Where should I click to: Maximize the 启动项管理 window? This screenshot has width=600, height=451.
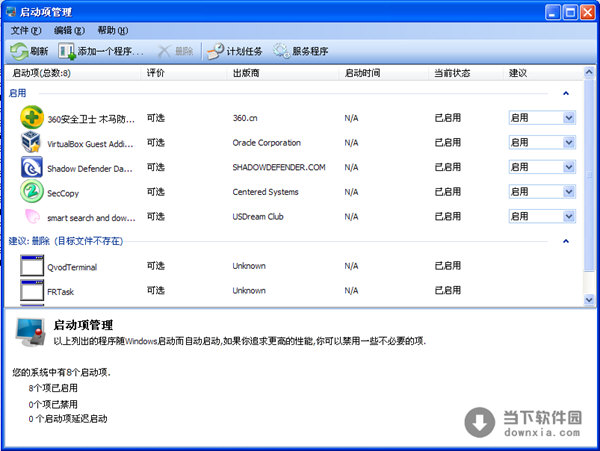(570, 12)
